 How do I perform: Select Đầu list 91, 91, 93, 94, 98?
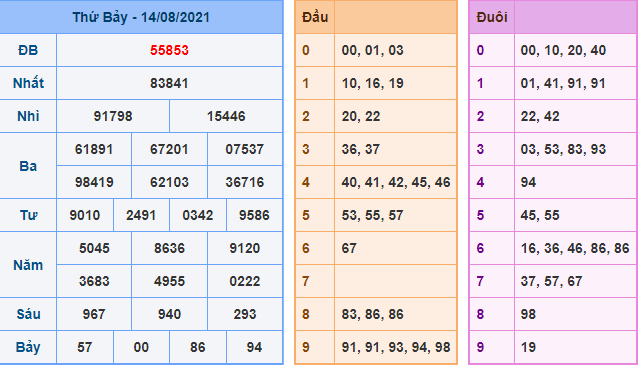[396, 347]
